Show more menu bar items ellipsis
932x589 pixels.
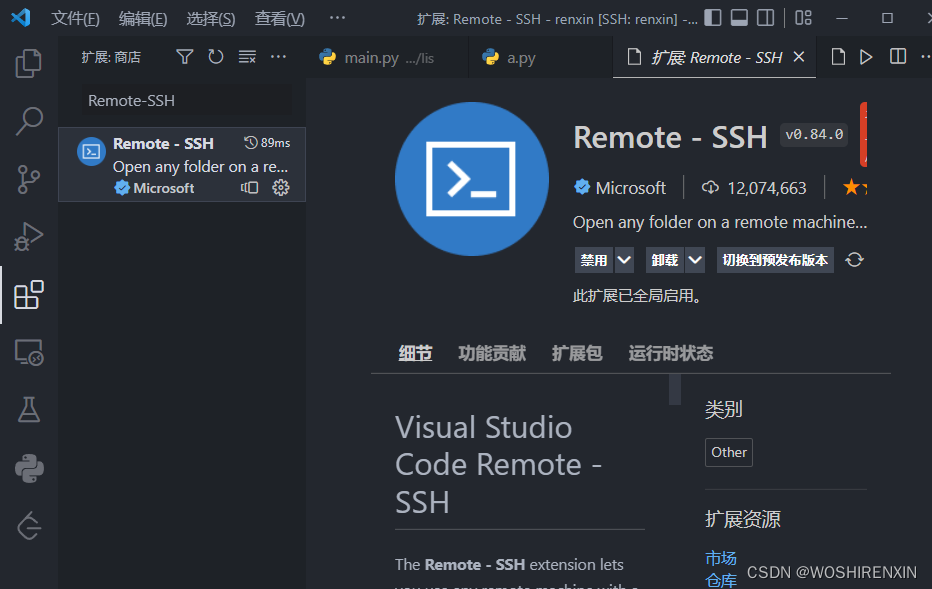tap(337, 18)
